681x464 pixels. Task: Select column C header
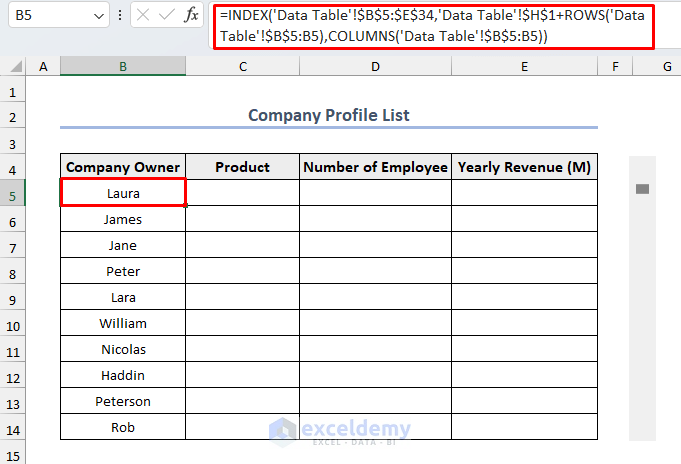pyautogui.click(x=243, y=66)
